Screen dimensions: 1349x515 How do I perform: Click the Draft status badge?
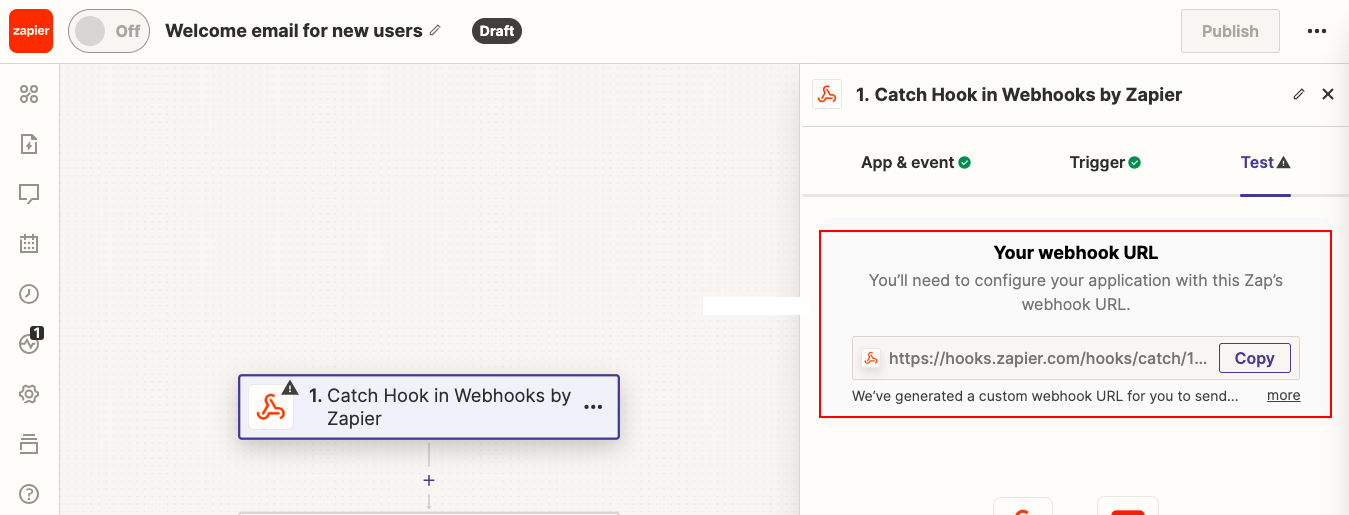click(497, 31)
